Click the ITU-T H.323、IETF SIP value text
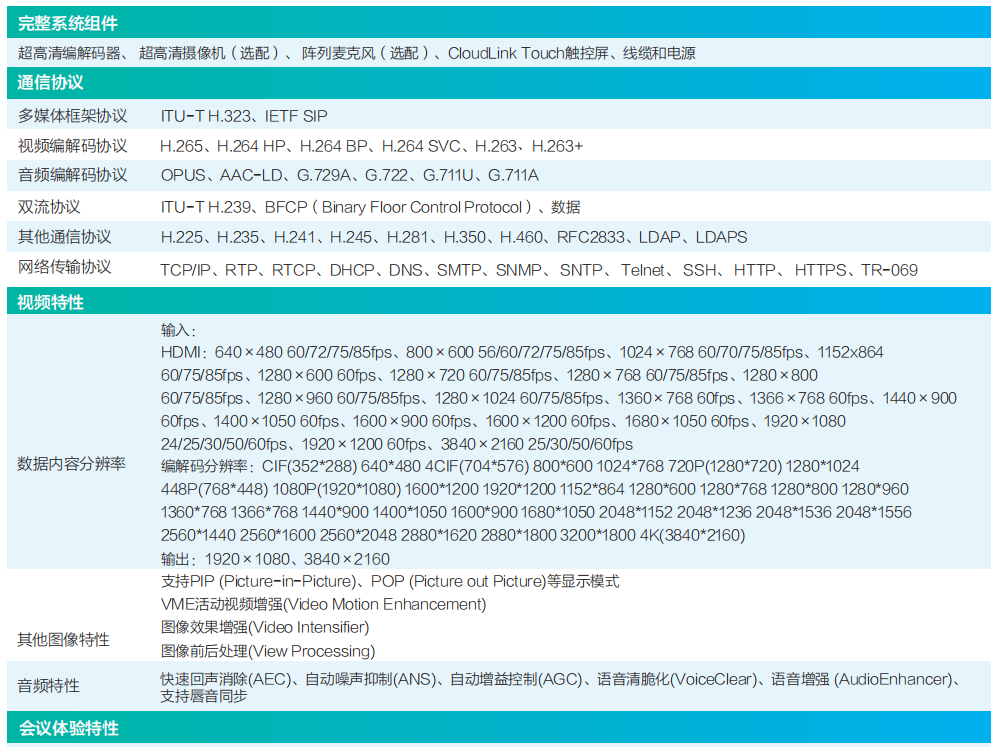The width and height of the screenshot is (999, 747). point(244,116)
